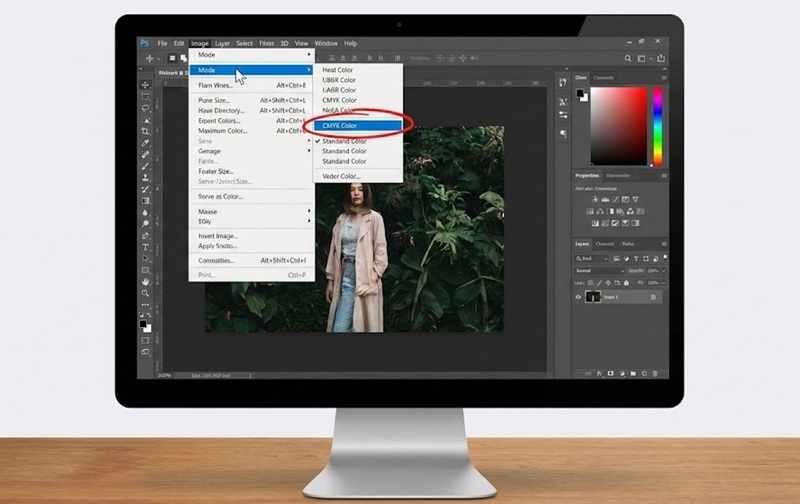Image resolution: width=800 pixels, height=504 pixels.
Task: Click the Quick Mask mode icon
Action: click(x=145, y=340)
